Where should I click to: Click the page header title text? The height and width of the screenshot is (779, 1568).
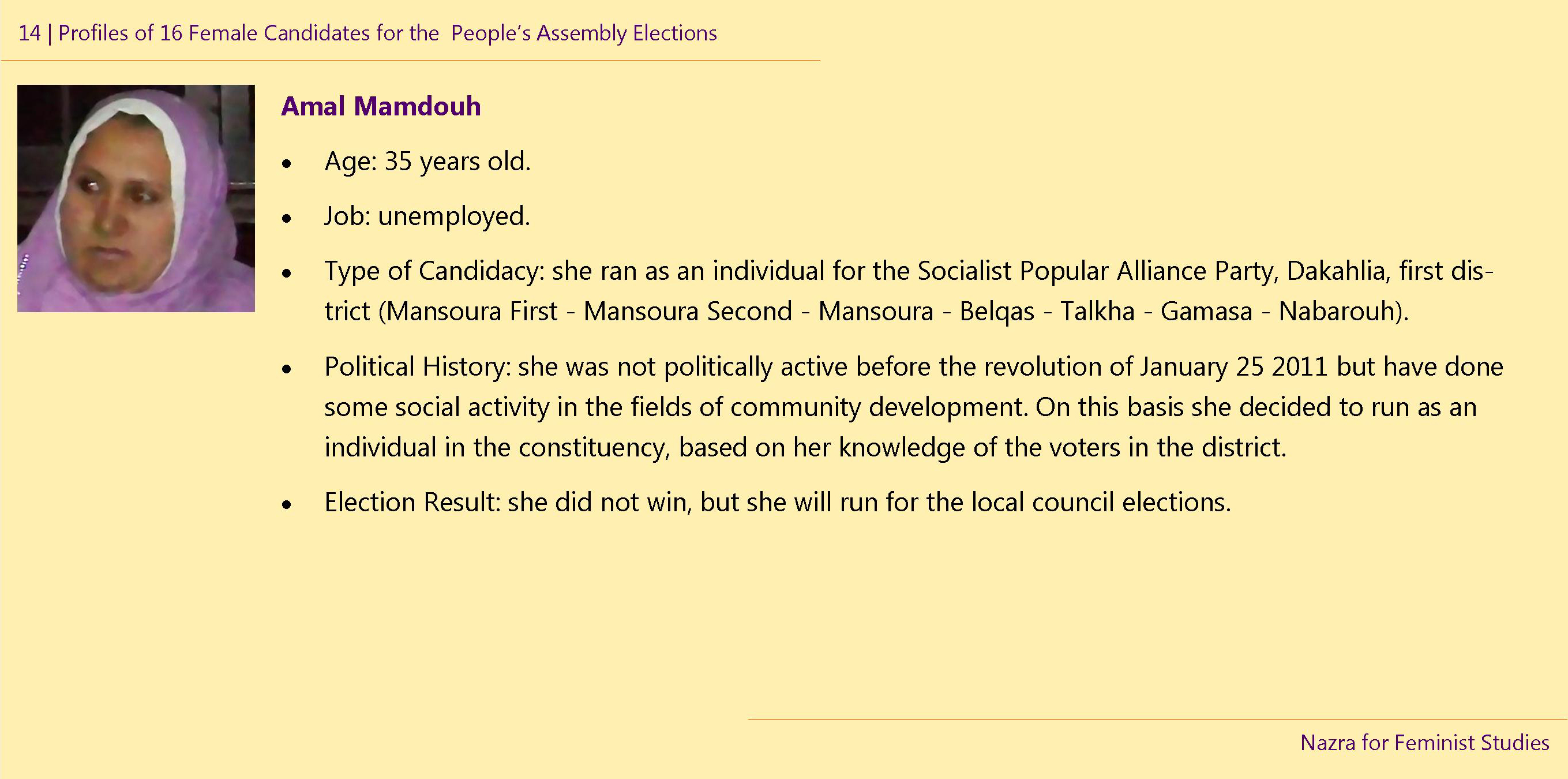(388, 33)
